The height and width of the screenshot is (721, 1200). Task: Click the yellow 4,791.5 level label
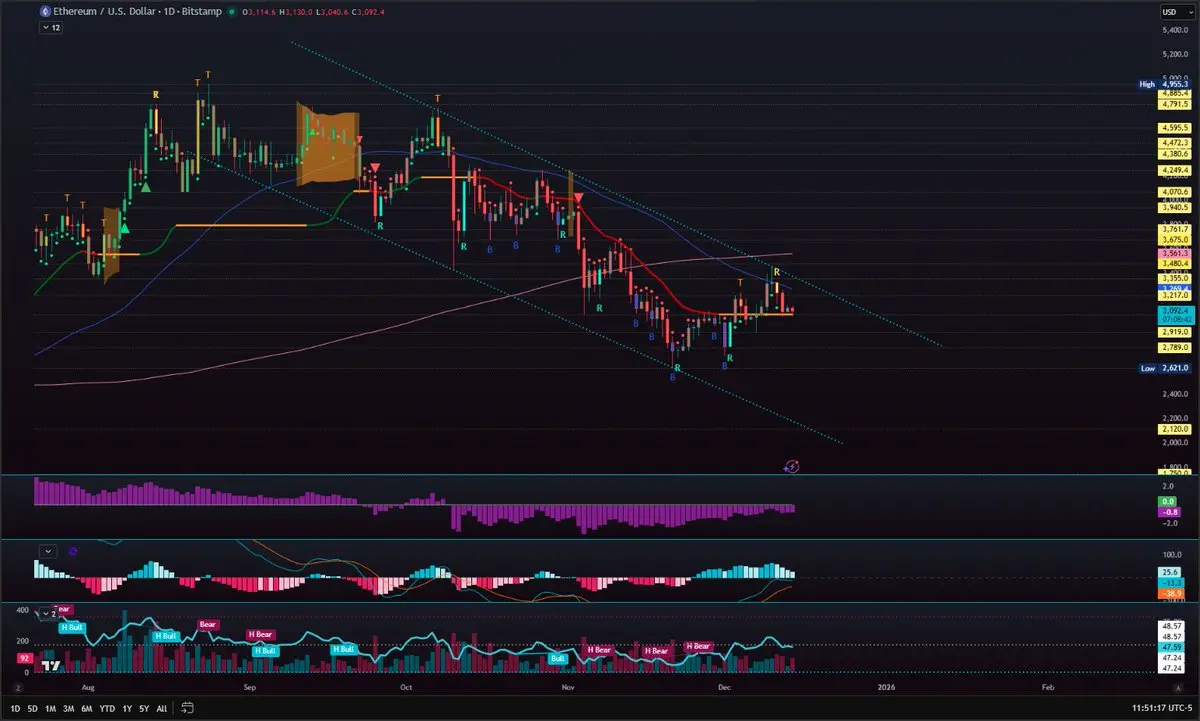(x=1173, y=104)
